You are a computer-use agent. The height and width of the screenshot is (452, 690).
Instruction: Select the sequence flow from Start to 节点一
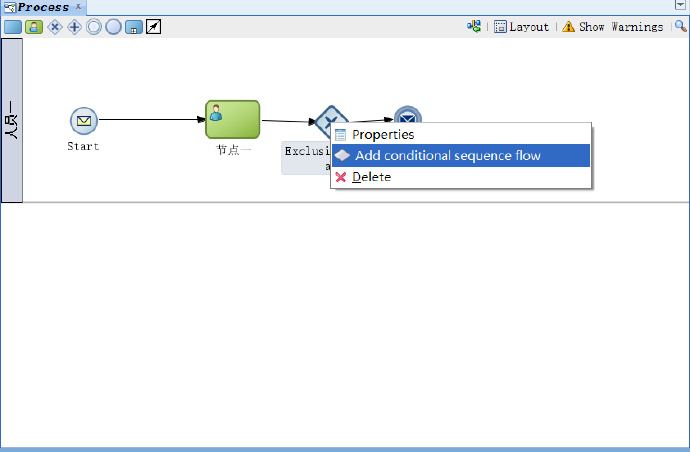151,119
